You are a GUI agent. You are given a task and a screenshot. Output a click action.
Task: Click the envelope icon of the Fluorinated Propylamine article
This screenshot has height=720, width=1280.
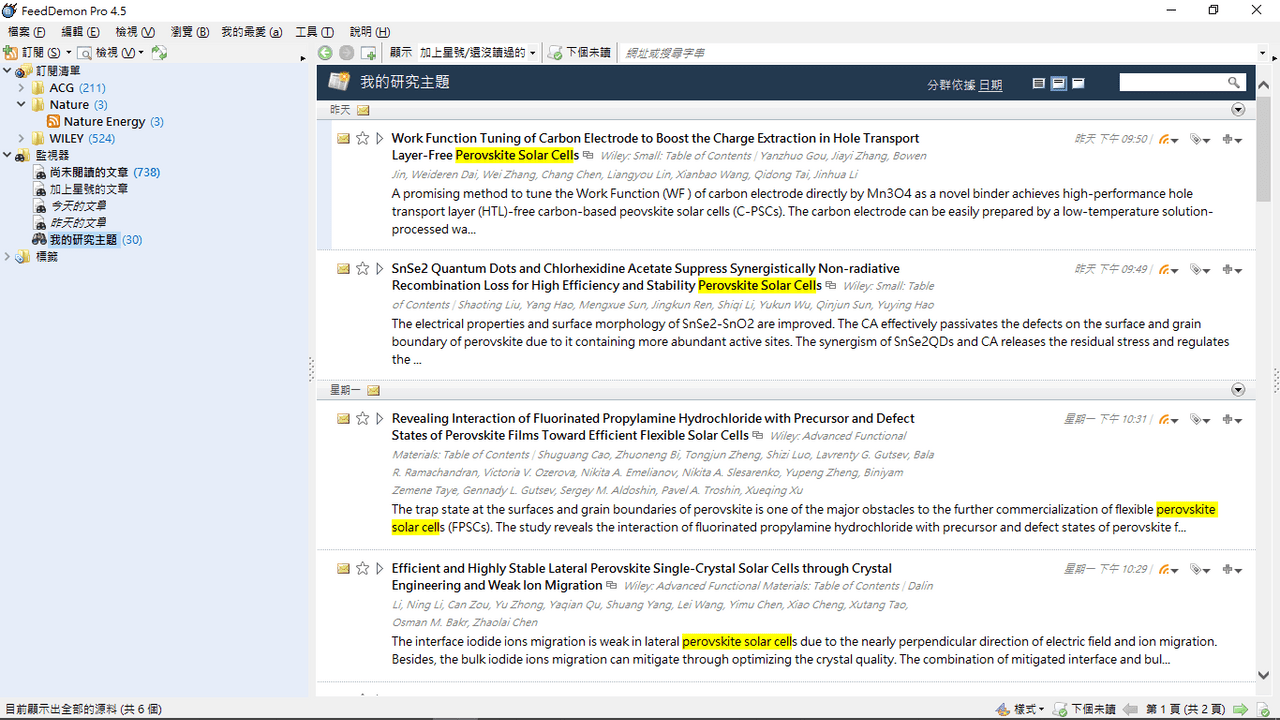click(x=343, y=419)
